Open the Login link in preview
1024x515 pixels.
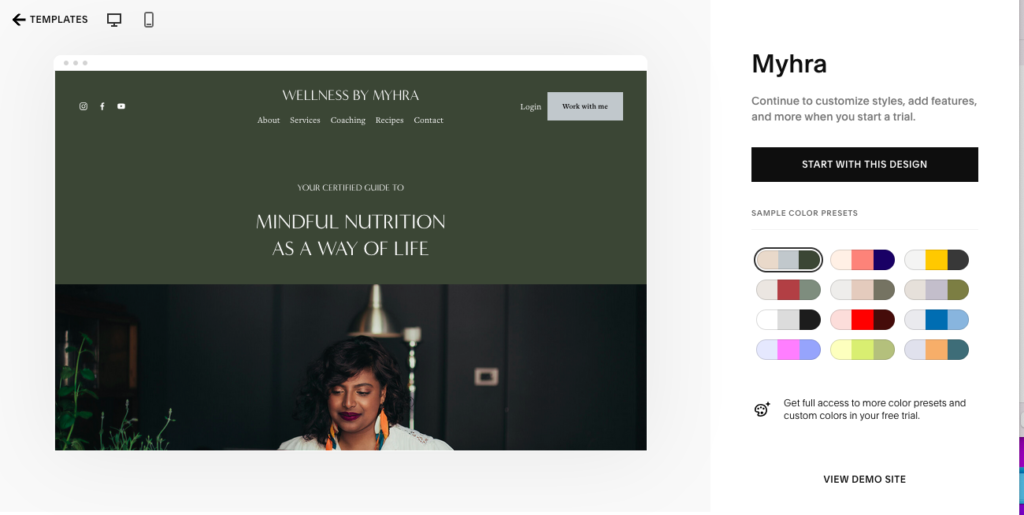pos(530,107)
